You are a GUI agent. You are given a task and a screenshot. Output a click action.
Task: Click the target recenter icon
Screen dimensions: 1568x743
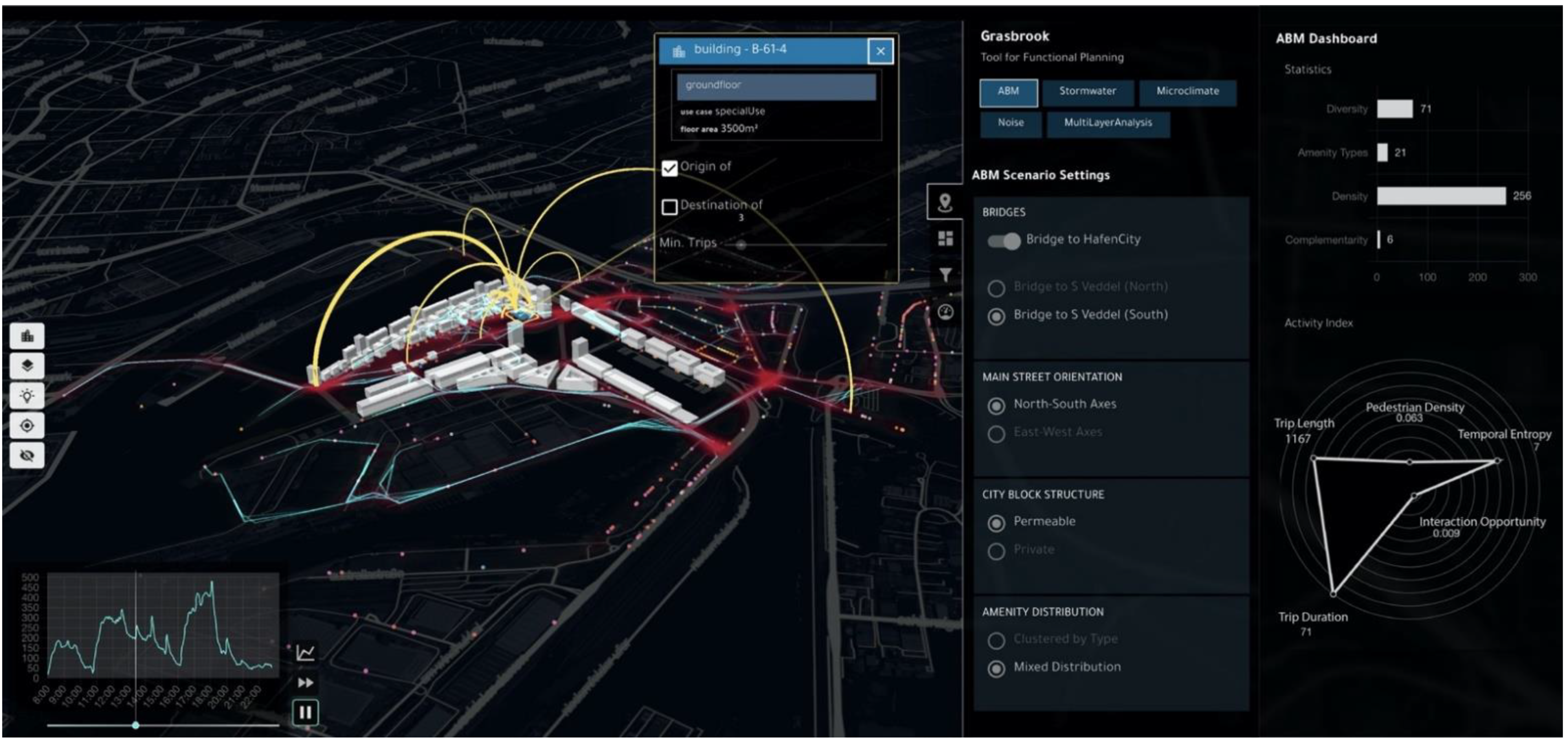coord(27,425)
